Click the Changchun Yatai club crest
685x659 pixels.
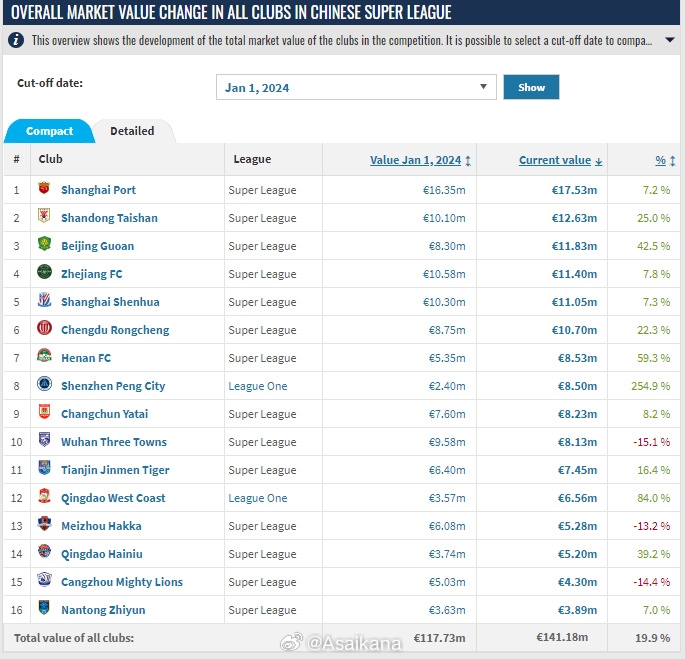tap(44, 412)
